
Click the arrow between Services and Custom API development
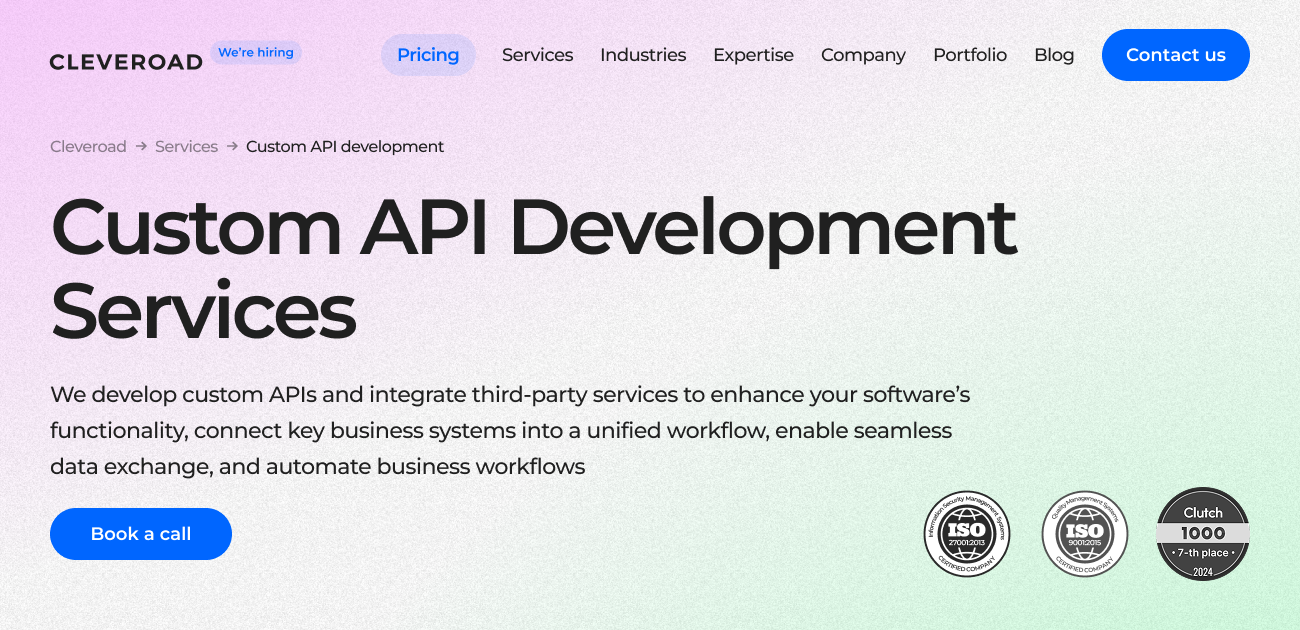click(x=230, y=146)
